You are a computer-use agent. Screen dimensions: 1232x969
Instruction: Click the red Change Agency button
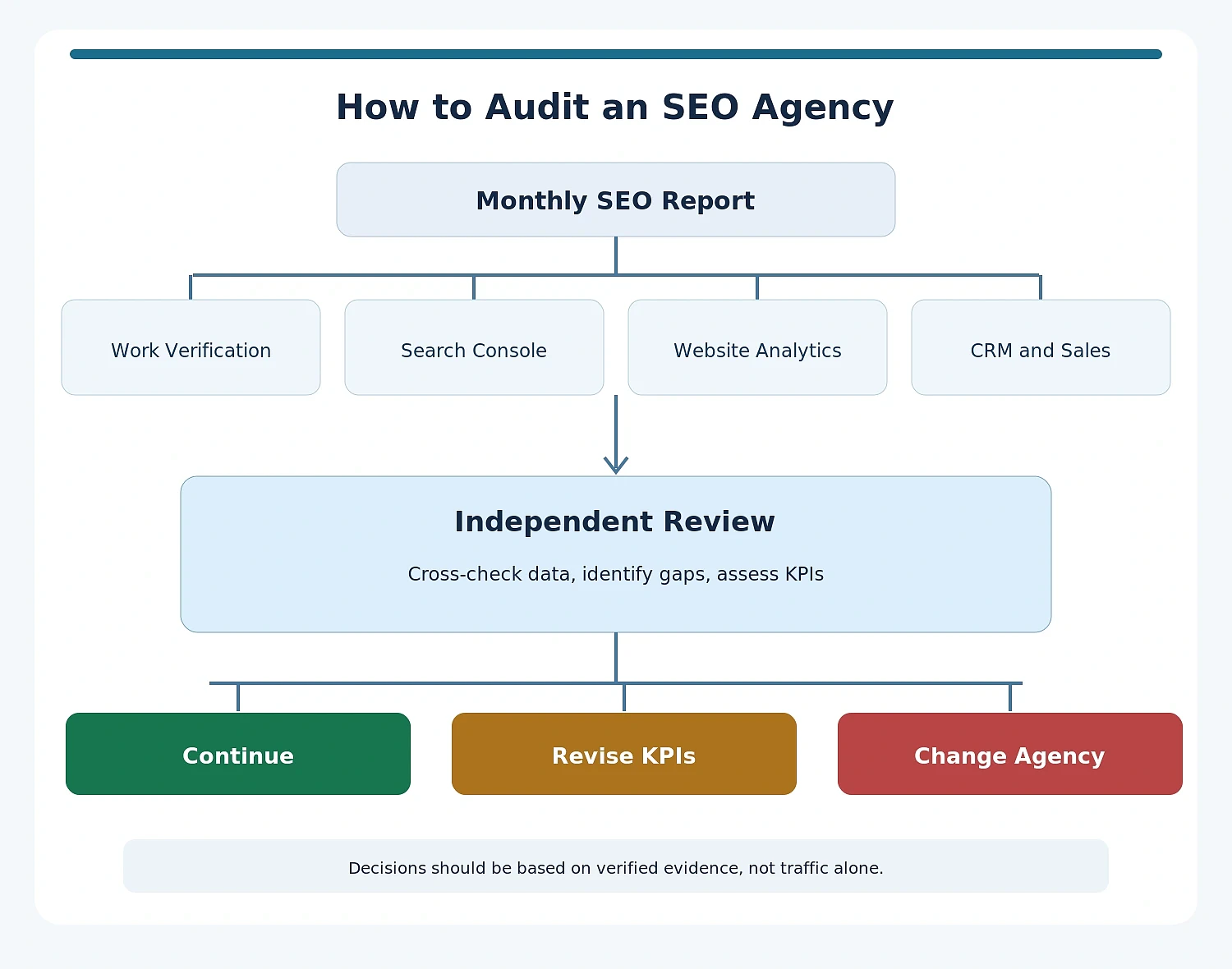click(1010, 754)
